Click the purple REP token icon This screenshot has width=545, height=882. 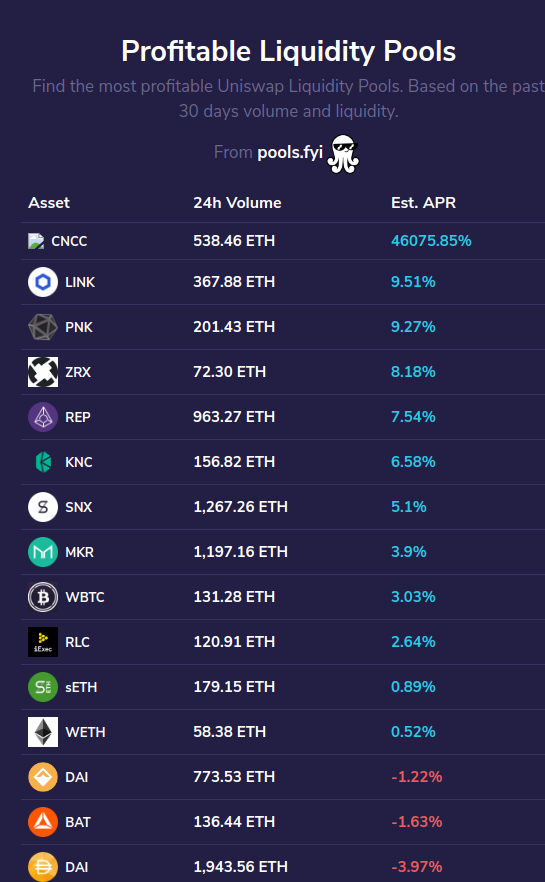[43, 417]
